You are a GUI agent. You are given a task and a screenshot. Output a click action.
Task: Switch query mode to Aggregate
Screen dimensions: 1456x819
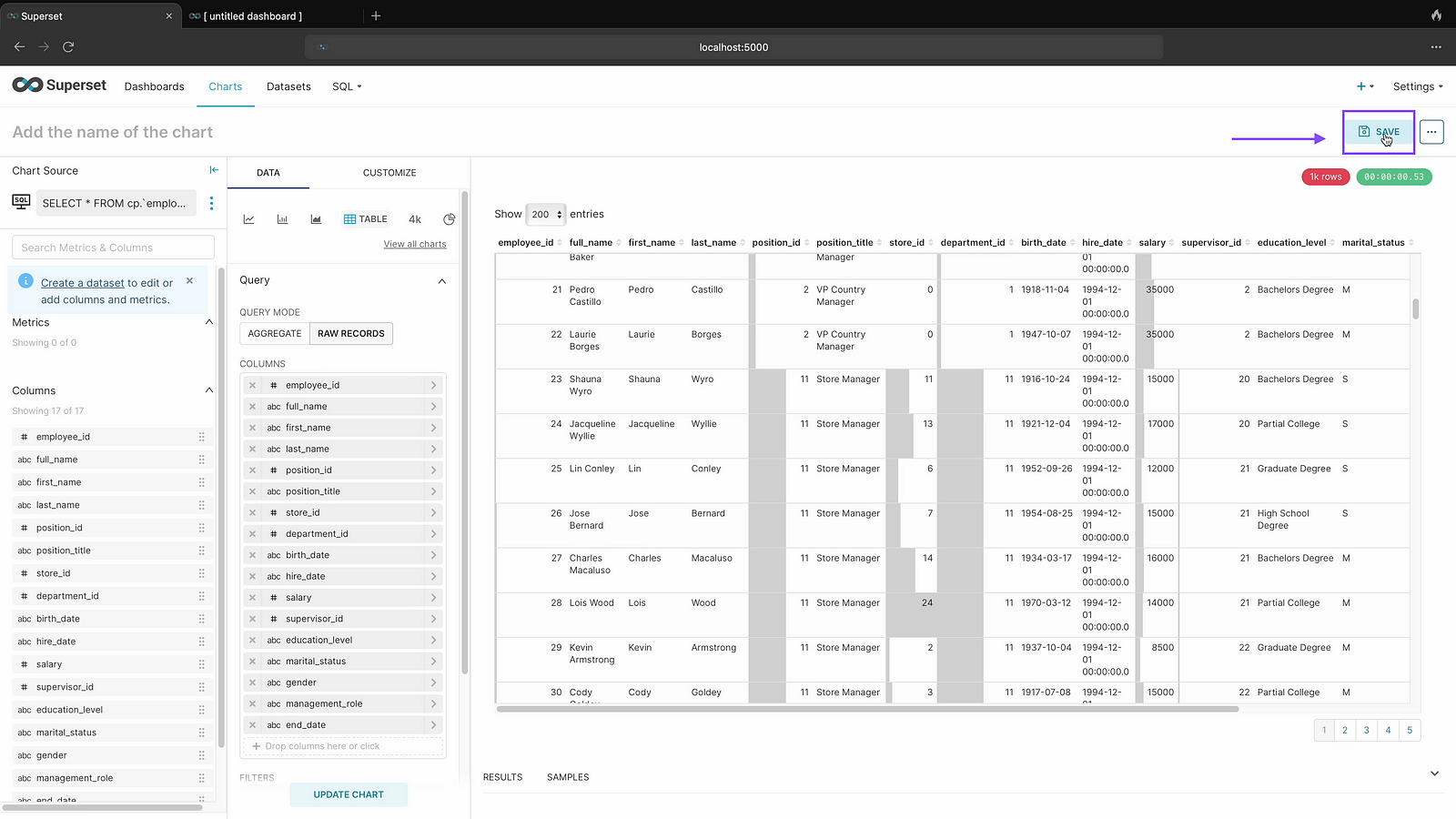pos(275,334)
